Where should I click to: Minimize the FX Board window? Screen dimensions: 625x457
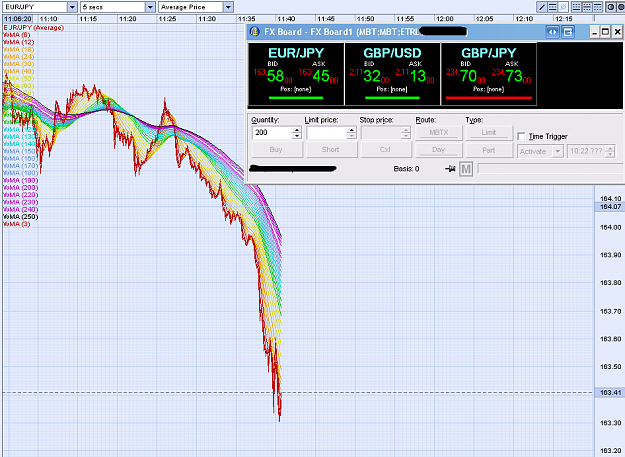pos(594,32)
